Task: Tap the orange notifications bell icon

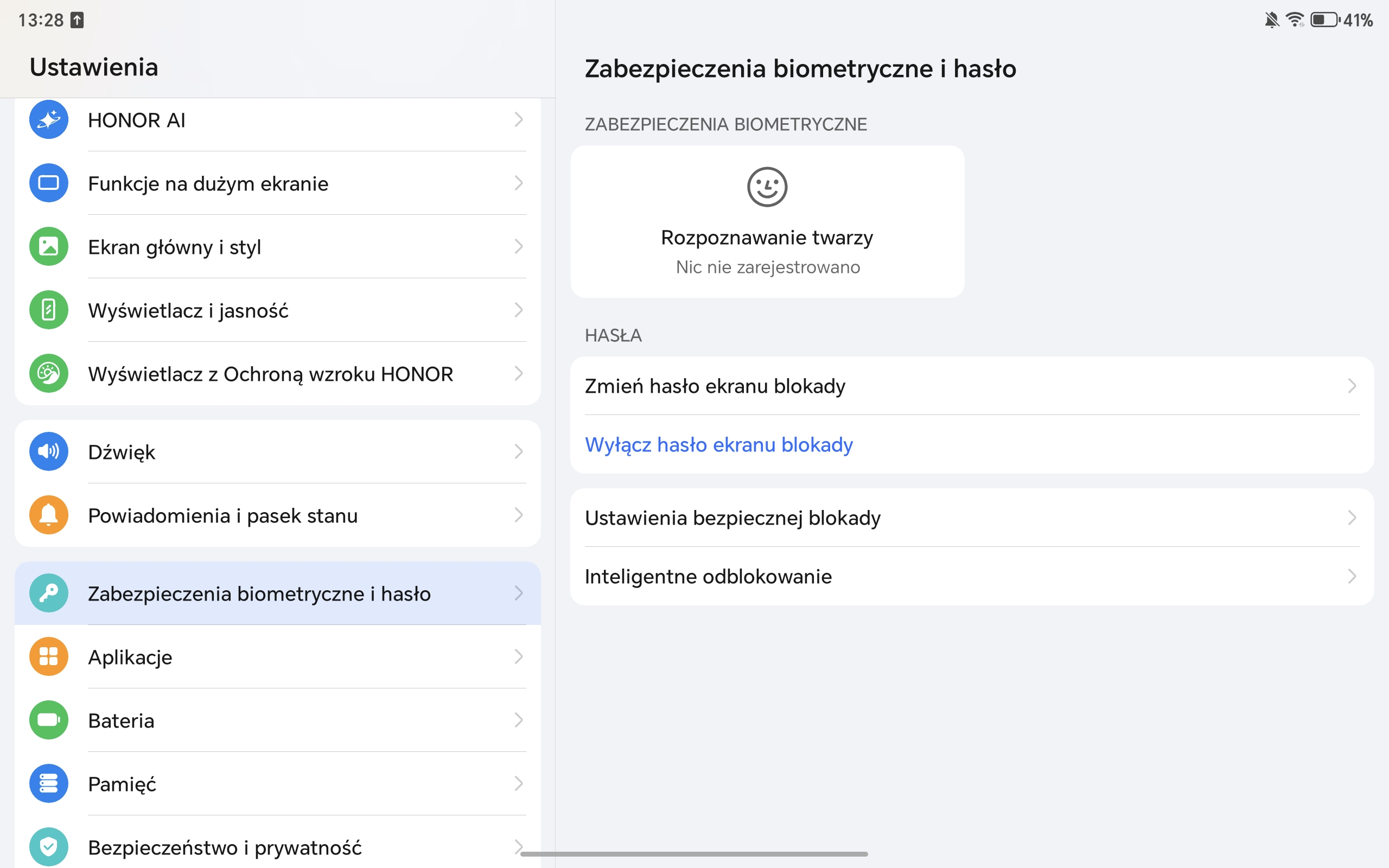Action: point(49,515)
